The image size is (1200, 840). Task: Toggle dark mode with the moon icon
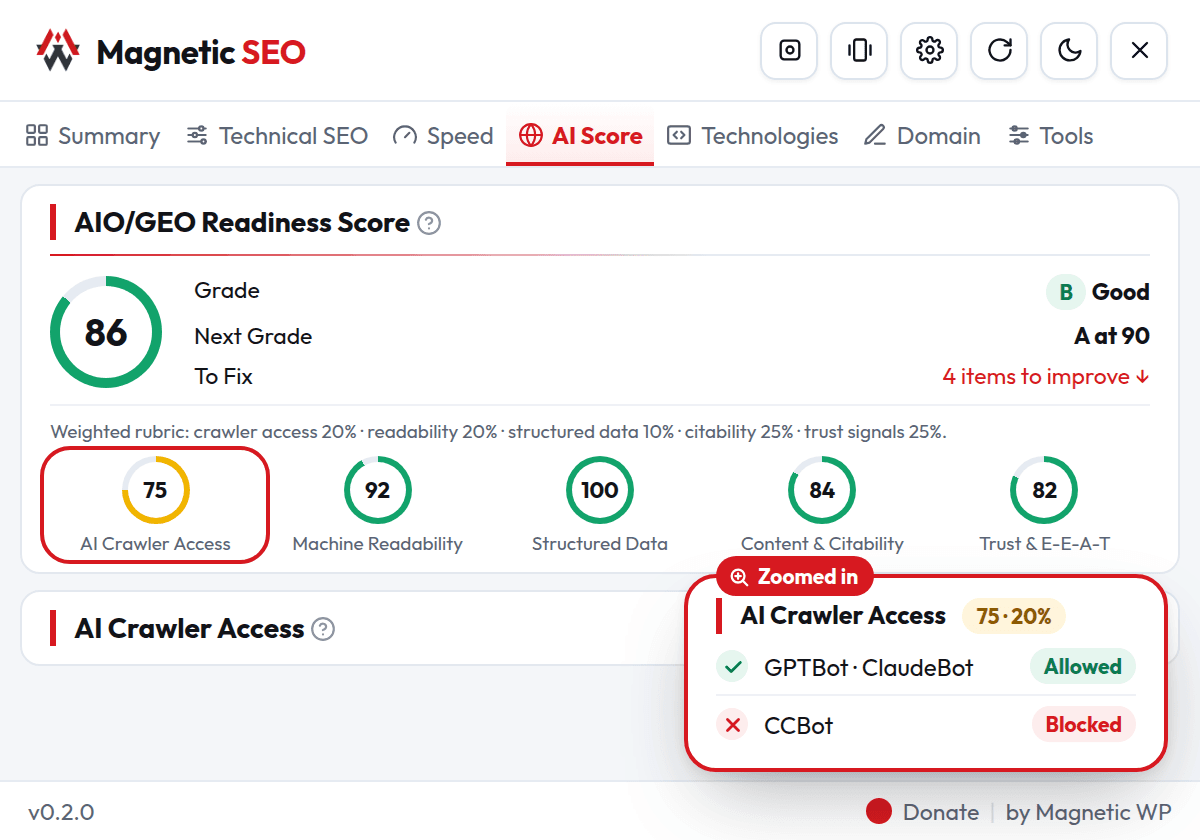pos(1070,50)
